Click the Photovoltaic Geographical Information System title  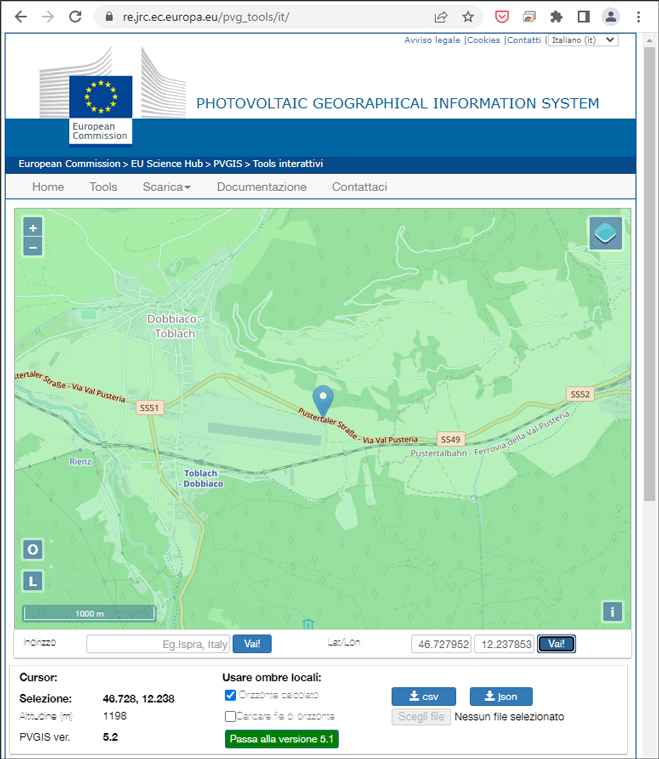tap(398, 103)
